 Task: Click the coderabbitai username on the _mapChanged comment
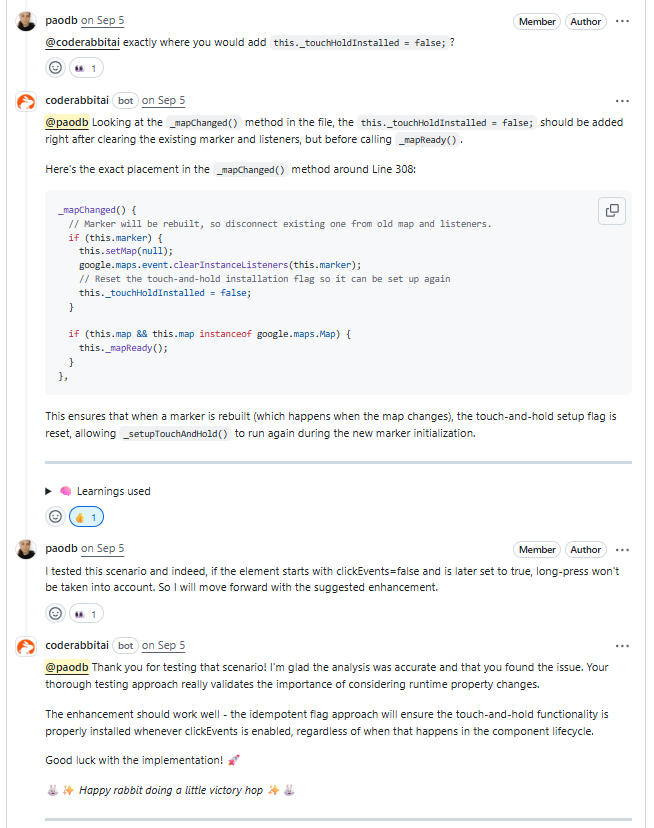pos(77,100)
